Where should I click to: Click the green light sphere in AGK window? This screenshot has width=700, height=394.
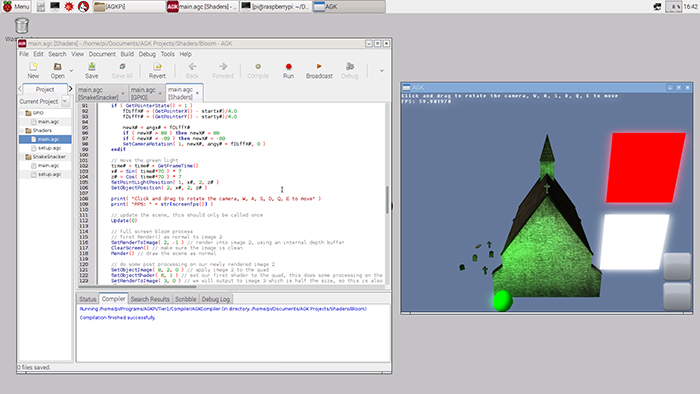(x=503, y=300)
